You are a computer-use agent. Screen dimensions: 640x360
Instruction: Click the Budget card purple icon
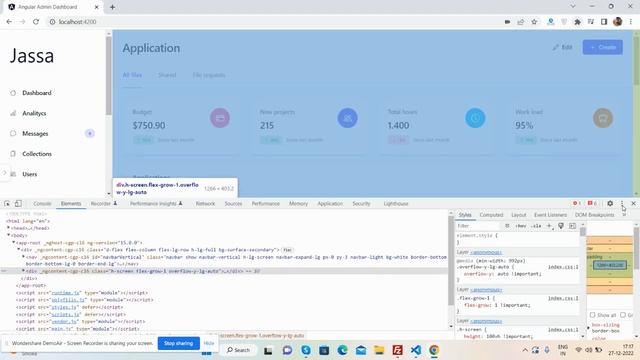coord(220,118)
